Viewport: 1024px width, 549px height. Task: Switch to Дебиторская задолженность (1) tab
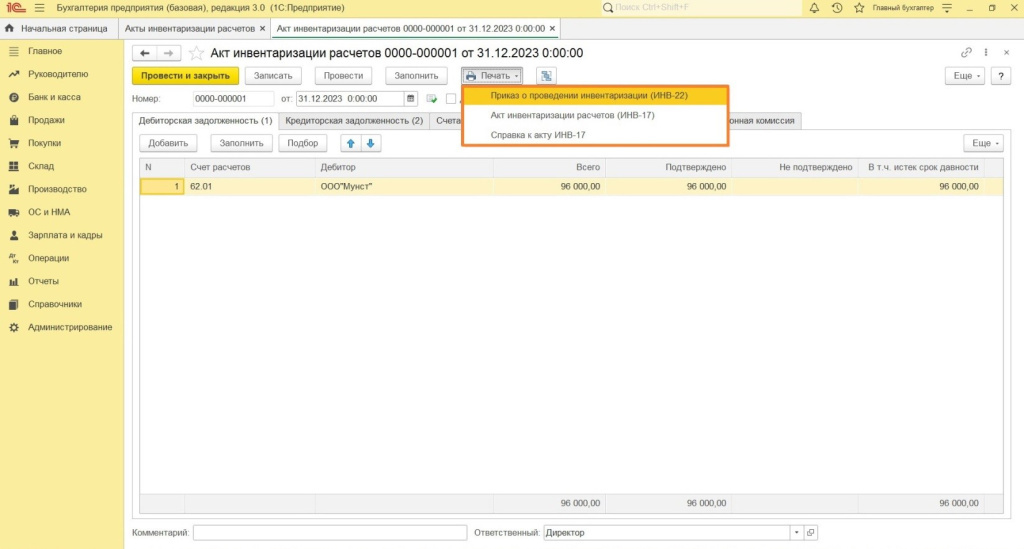tap(205, 121)
